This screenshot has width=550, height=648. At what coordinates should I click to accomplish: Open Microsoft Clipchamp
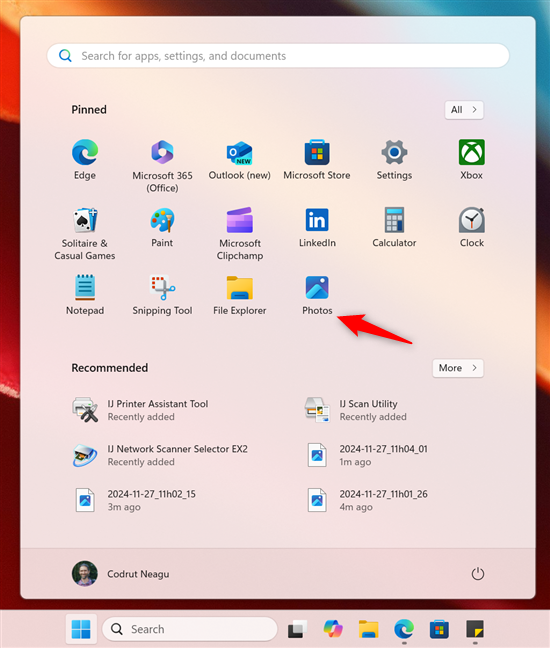coord(240,234)
